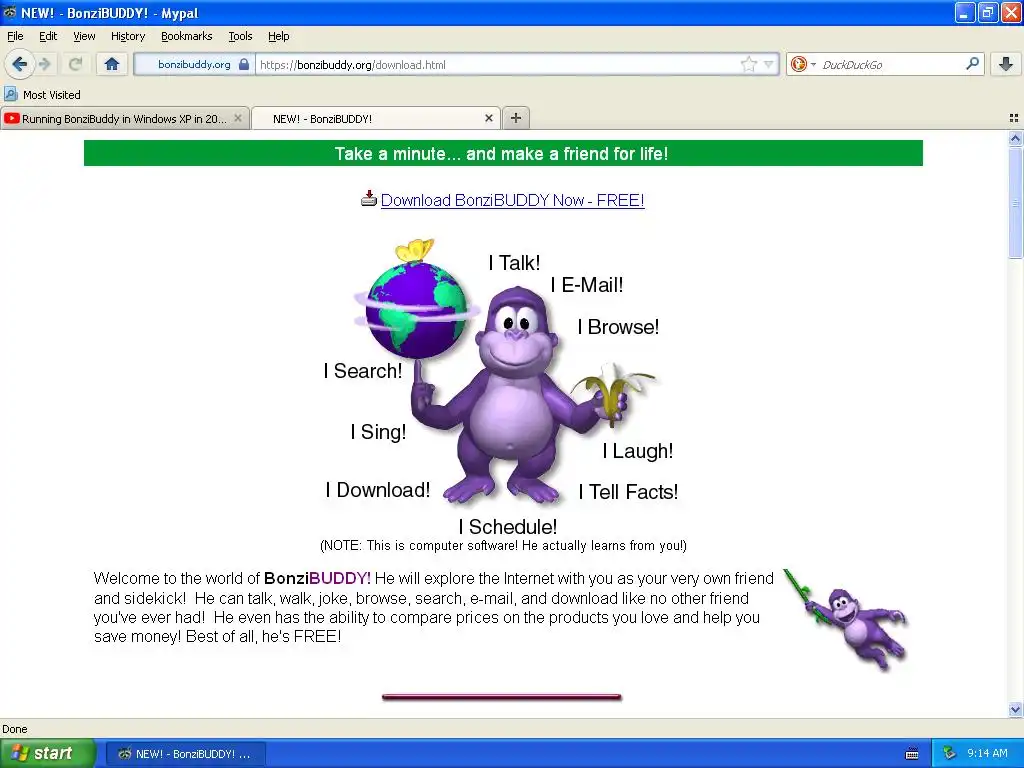Close the NEW! - BonziBUDDY! tab

(488, 118)
